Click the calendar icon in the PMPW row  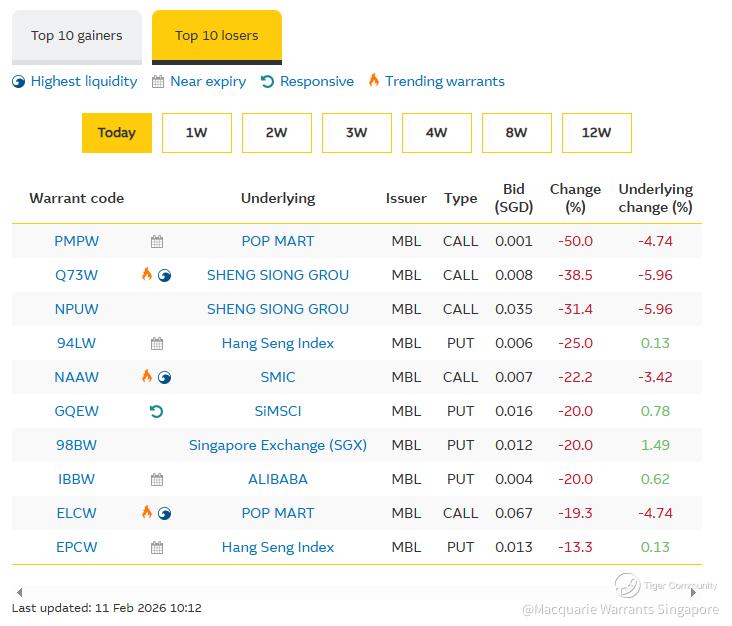157,241
